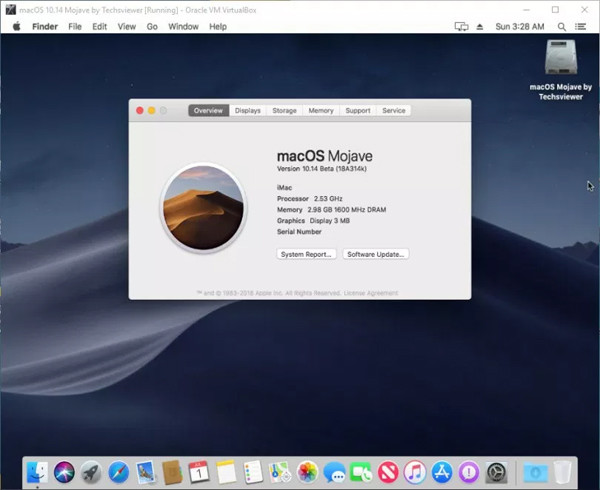Open Reminders list icon in Dock

253,472
